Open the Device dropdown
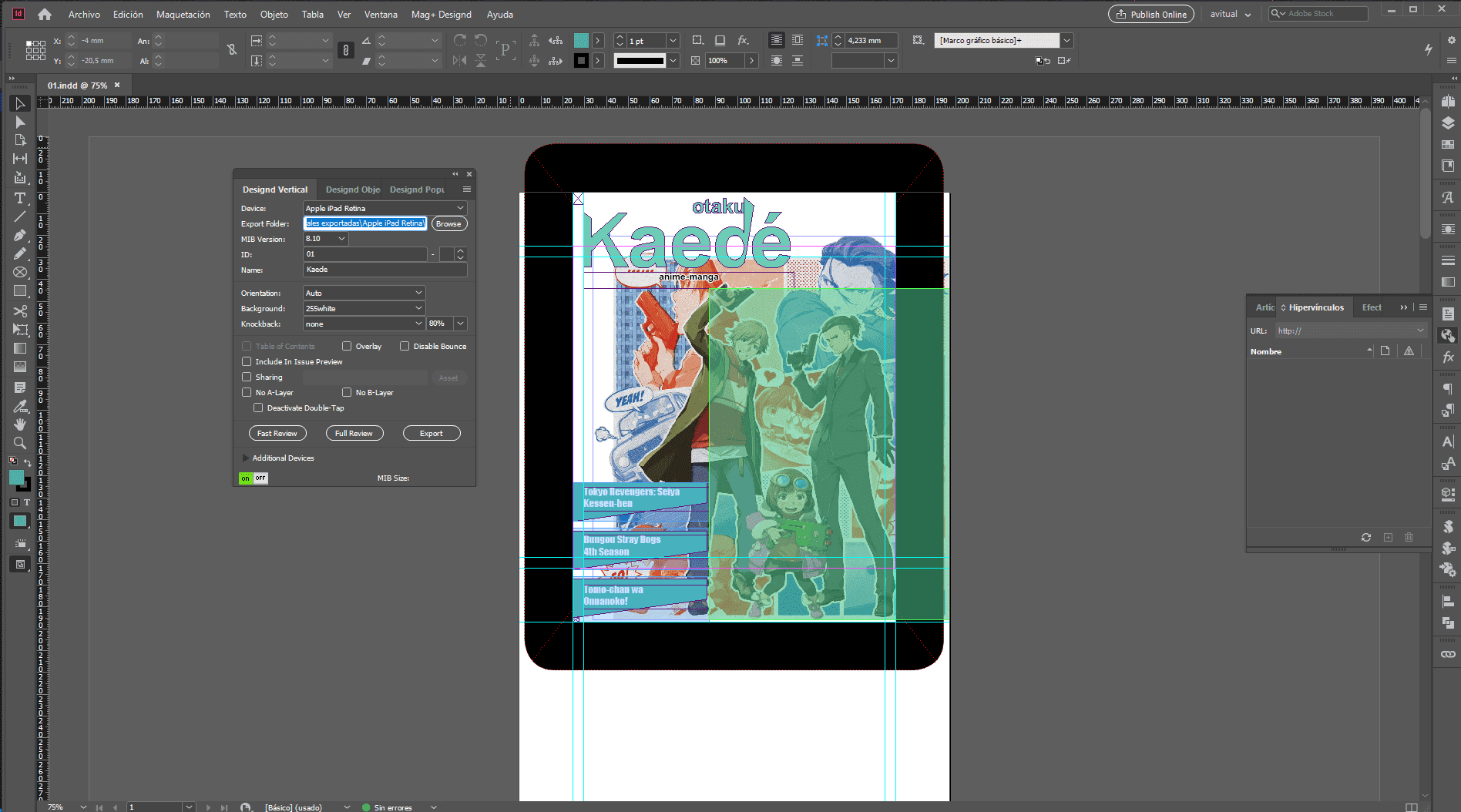 [385, 208]
